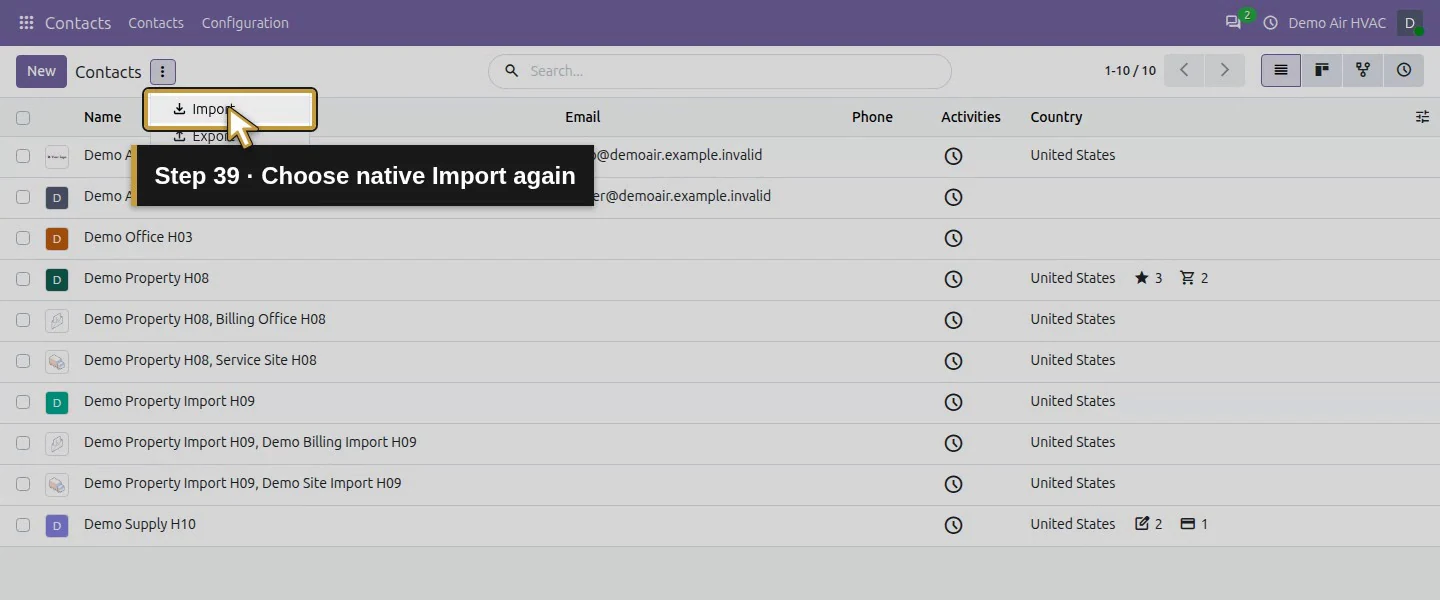This screenshot has height=600, width=1440.
Task: Open optional columns settings icon
Action: (1422, 117)
